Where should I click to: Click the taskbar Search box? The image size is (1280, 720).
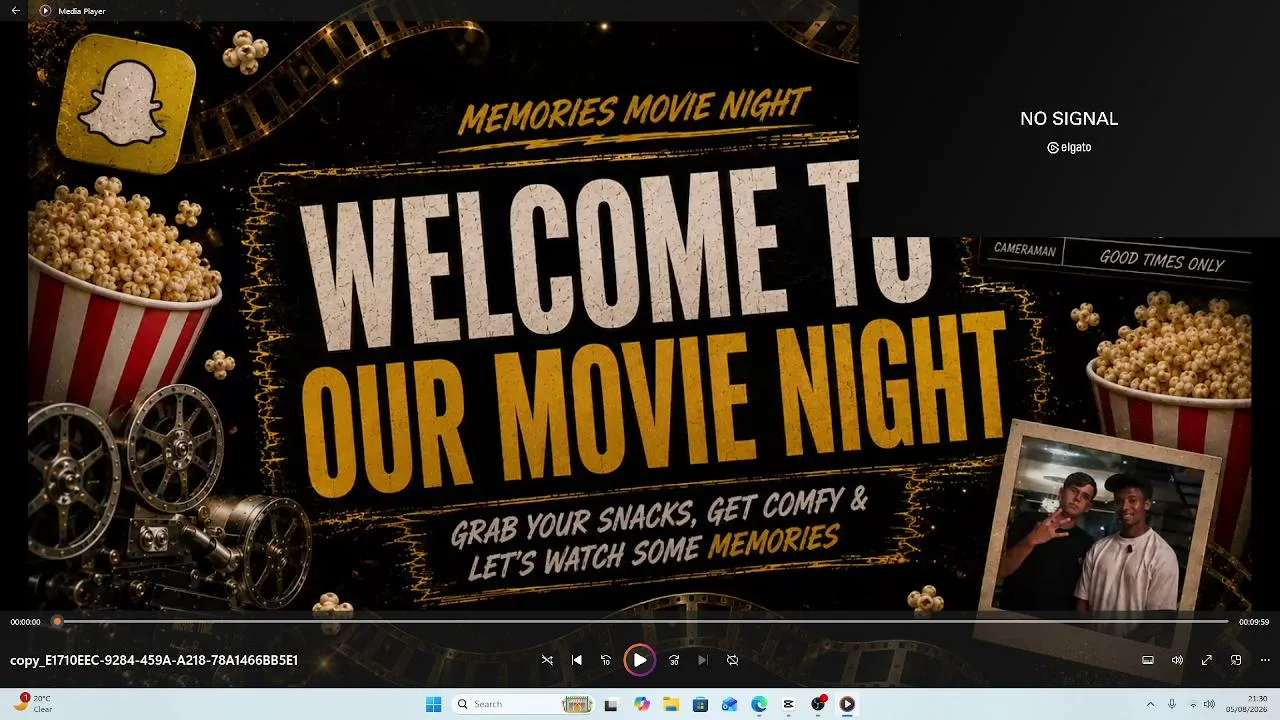(522, 704)
